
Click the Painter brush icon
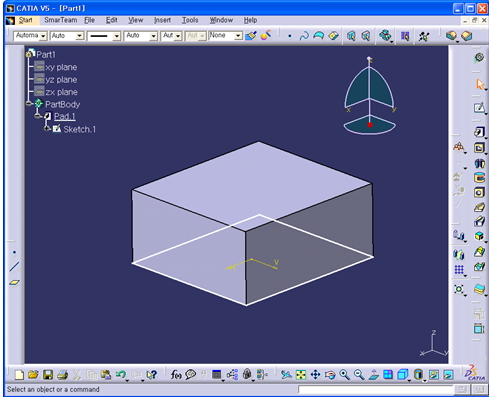point(251,36)
